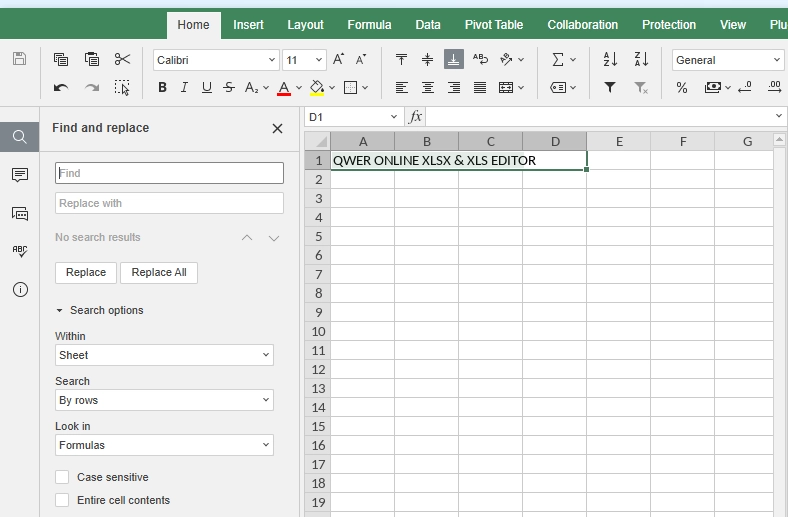Click the Cut scissors icon

(x=122, y=59)
